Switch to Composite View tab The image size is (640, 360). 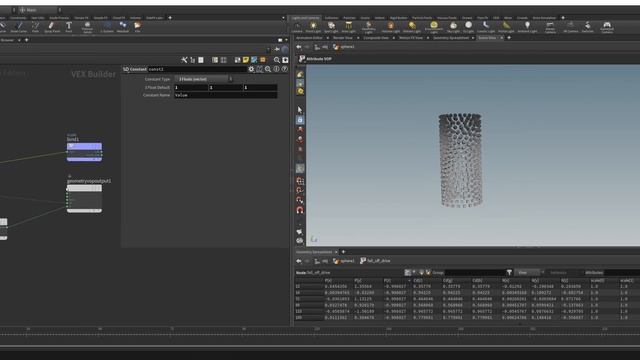(x=376, y=38)
